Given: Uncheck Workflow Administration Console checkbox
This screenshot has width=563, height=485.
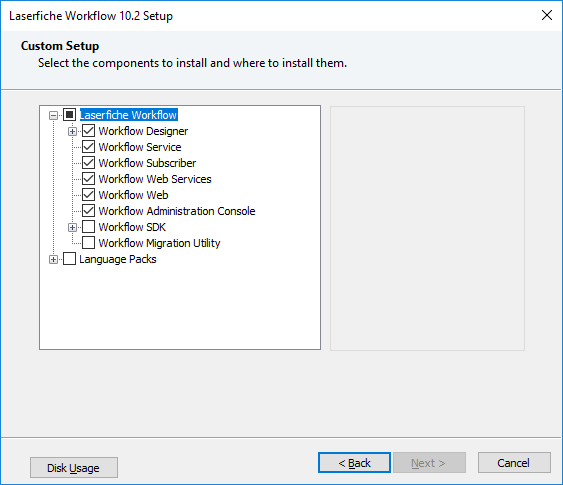Looking at the screenshot, I should coord(88,211).
